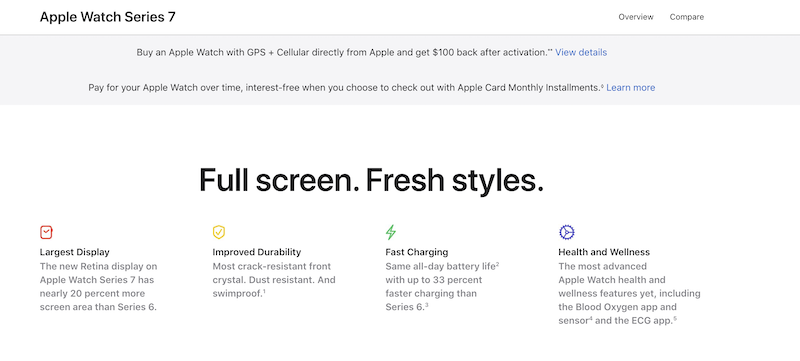Click the Retina display description paragraph
This screenshot has height=361, width=800.
point(98,287)
